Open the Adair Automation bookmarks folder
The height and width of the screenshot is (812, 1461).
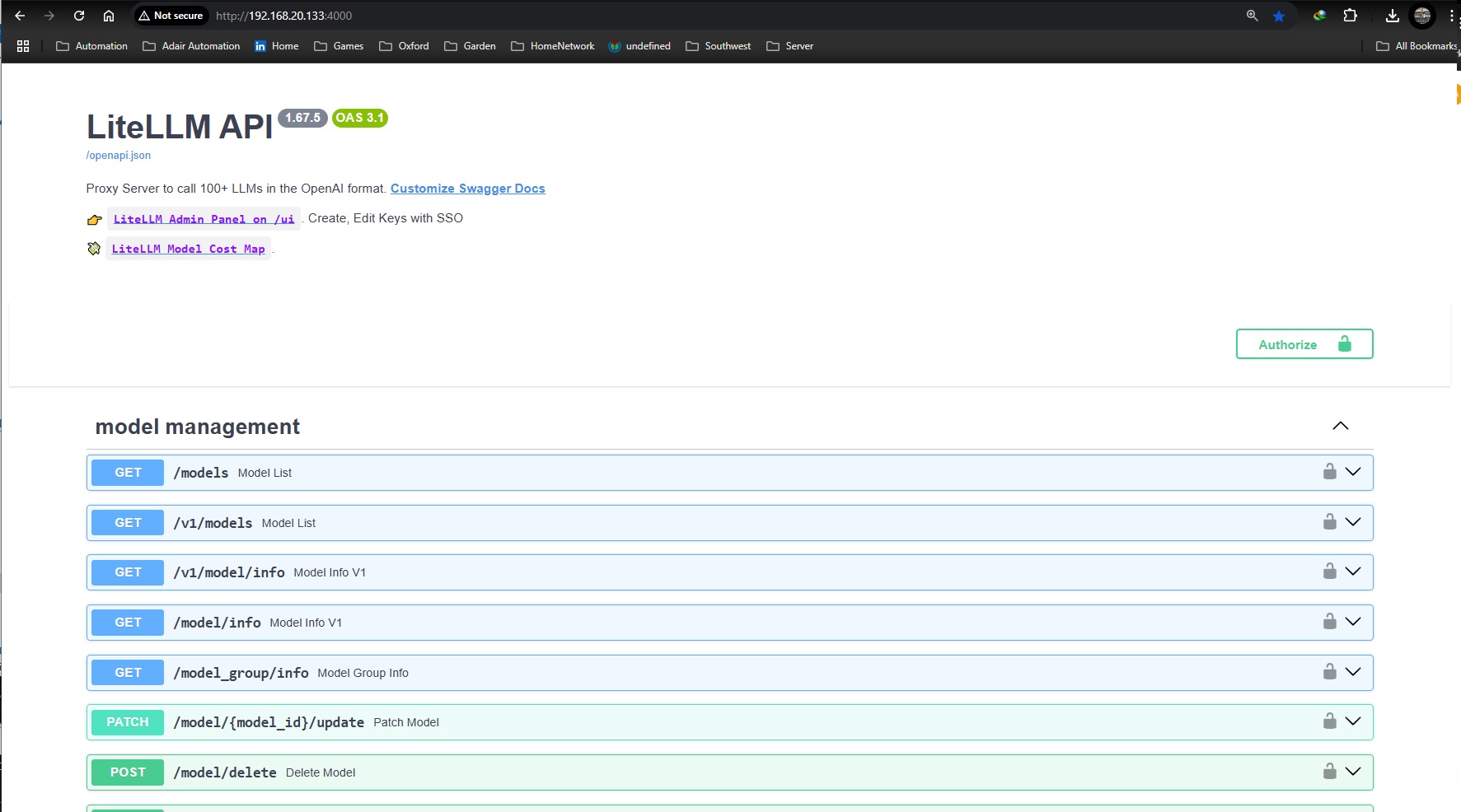[x=192, y=46]
